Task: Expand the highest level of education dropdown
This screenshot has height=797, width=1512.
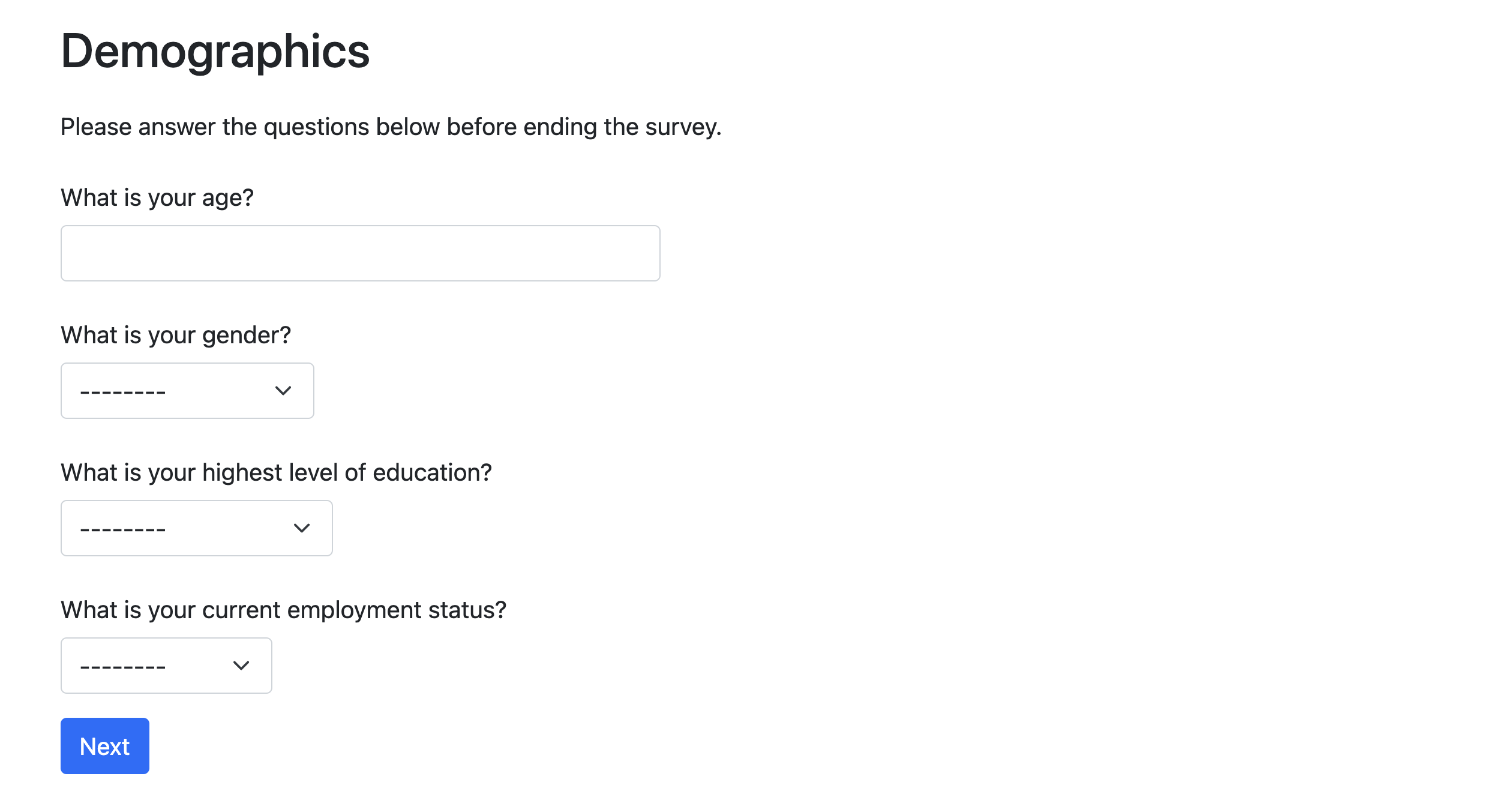Action: click(196, 528)
